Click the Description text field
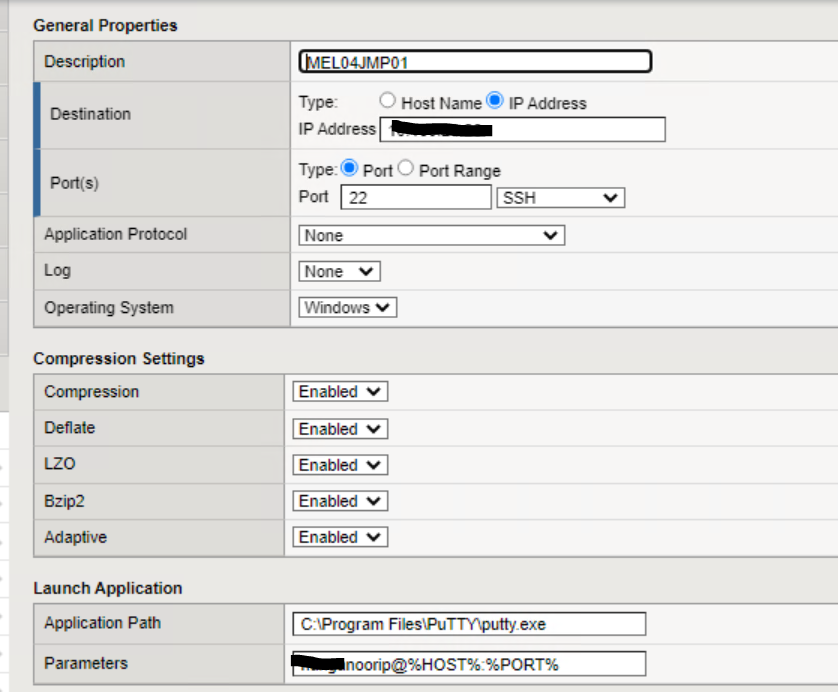838x692 pixels. [x=475, y=62]
